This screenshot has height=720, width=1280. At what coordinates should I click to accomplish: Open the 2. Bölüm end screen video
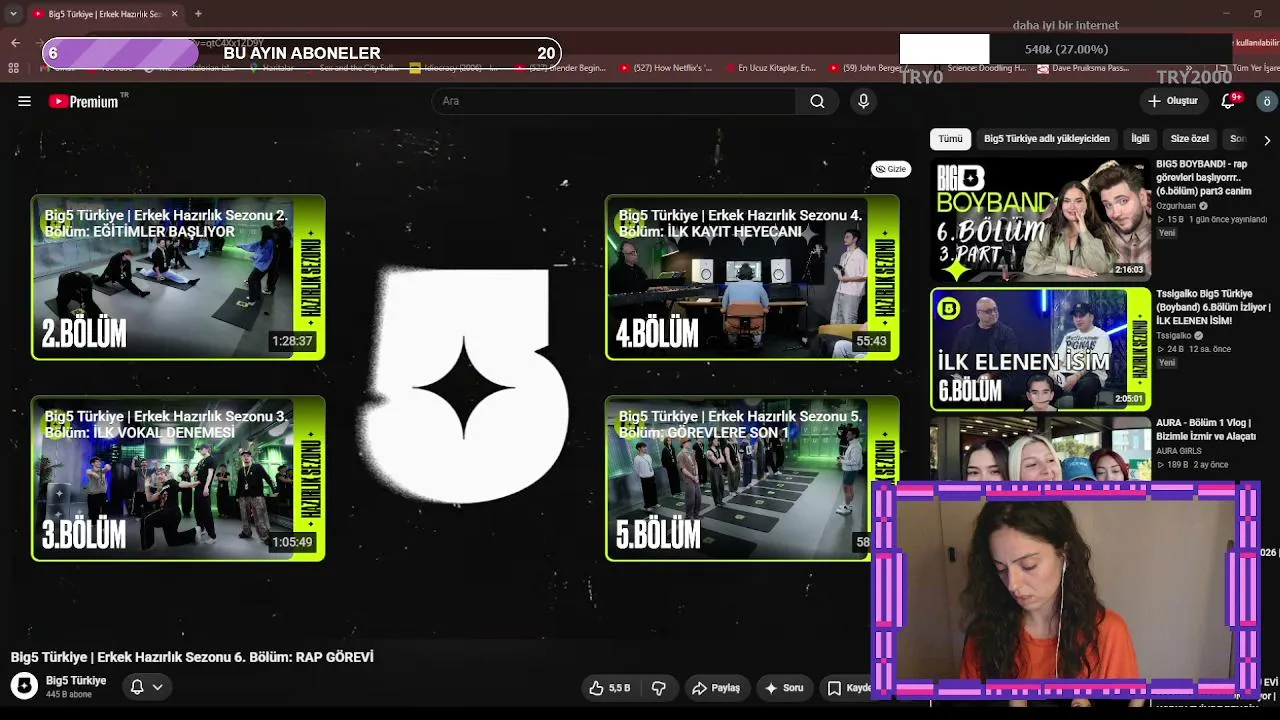coord(178,277)
